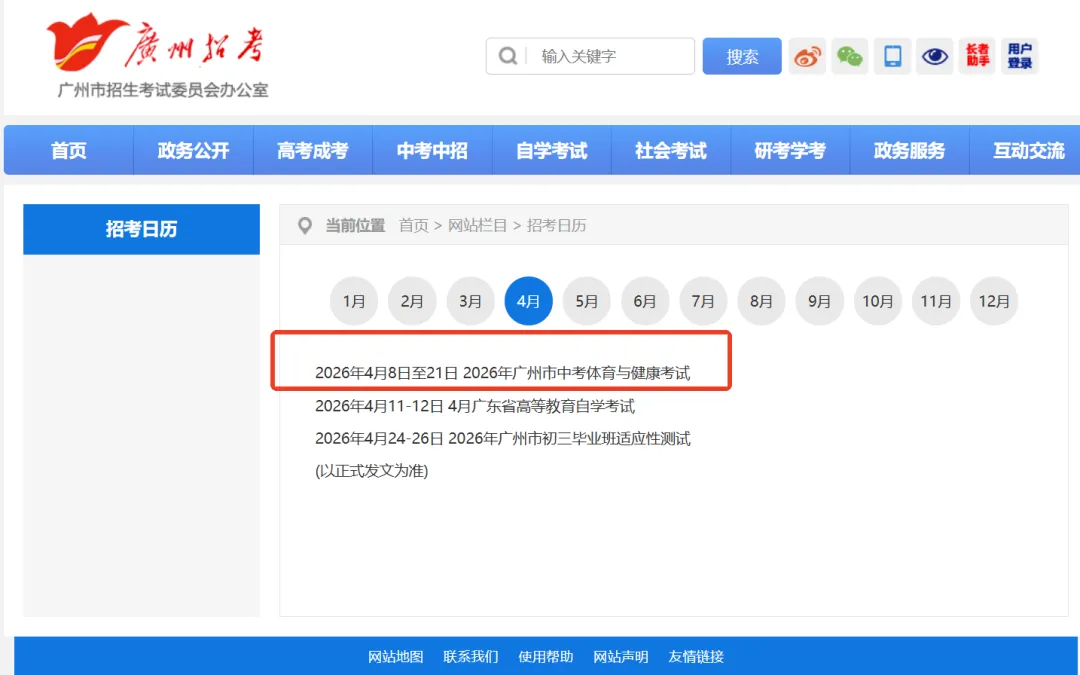Click the location pin icon beside 当前位置
Viewport: 1080px width, 675px height.
click(x=305, y=225)
